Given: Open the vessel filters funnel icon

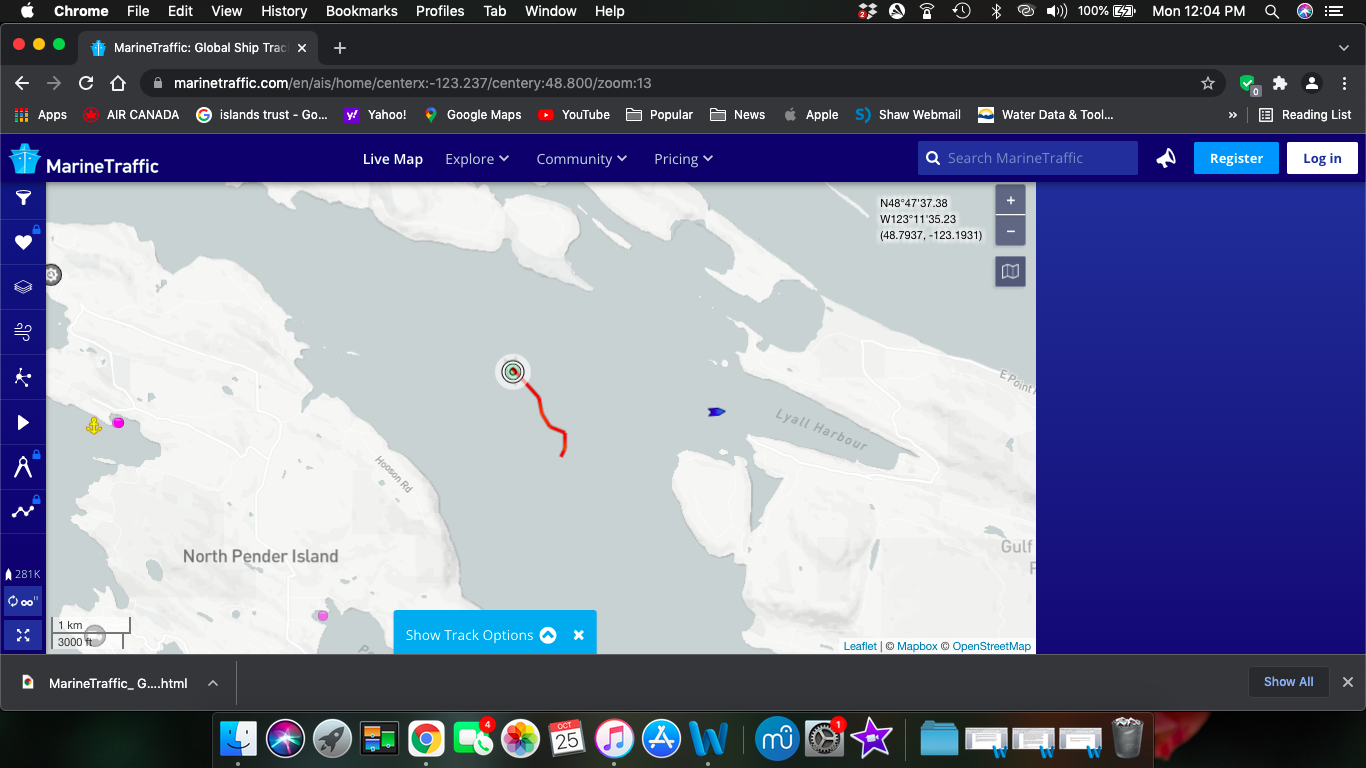Looking at the screenshot, I should (x=23, y=198).
